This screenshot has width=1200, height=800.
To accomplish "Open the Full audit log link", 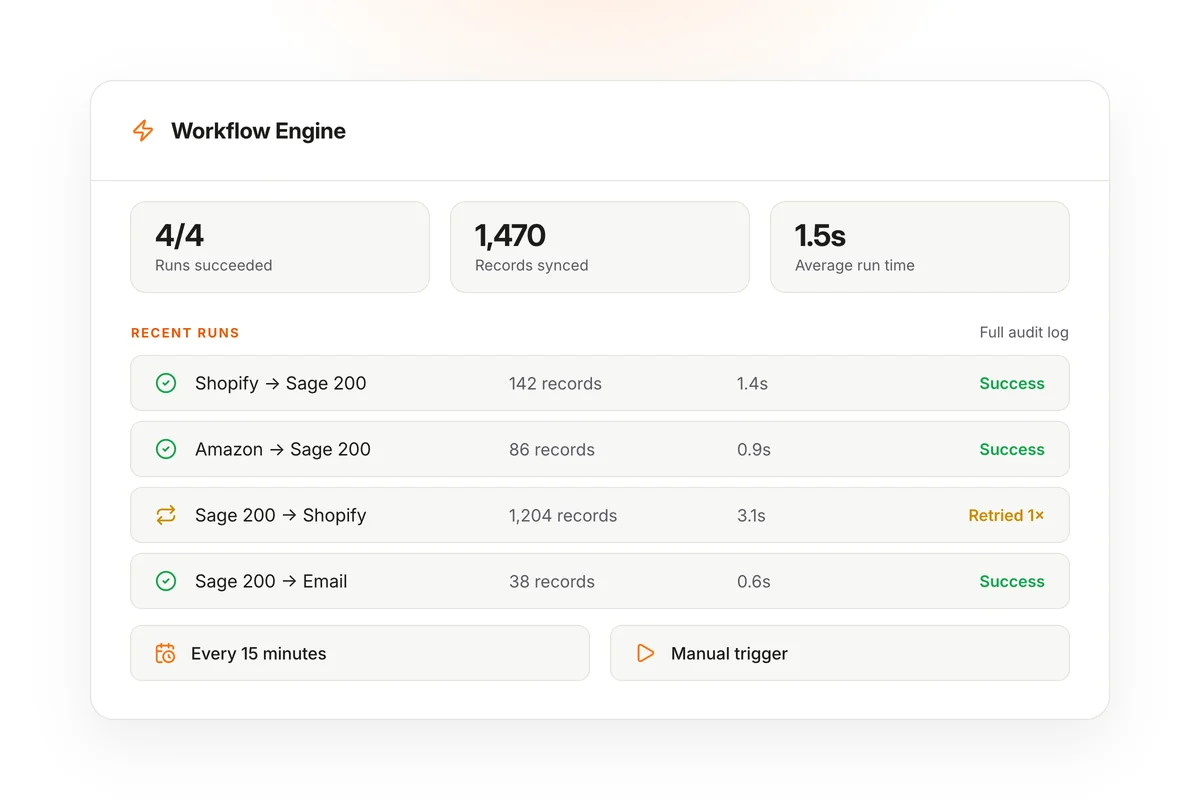I will coord(1024,332).
